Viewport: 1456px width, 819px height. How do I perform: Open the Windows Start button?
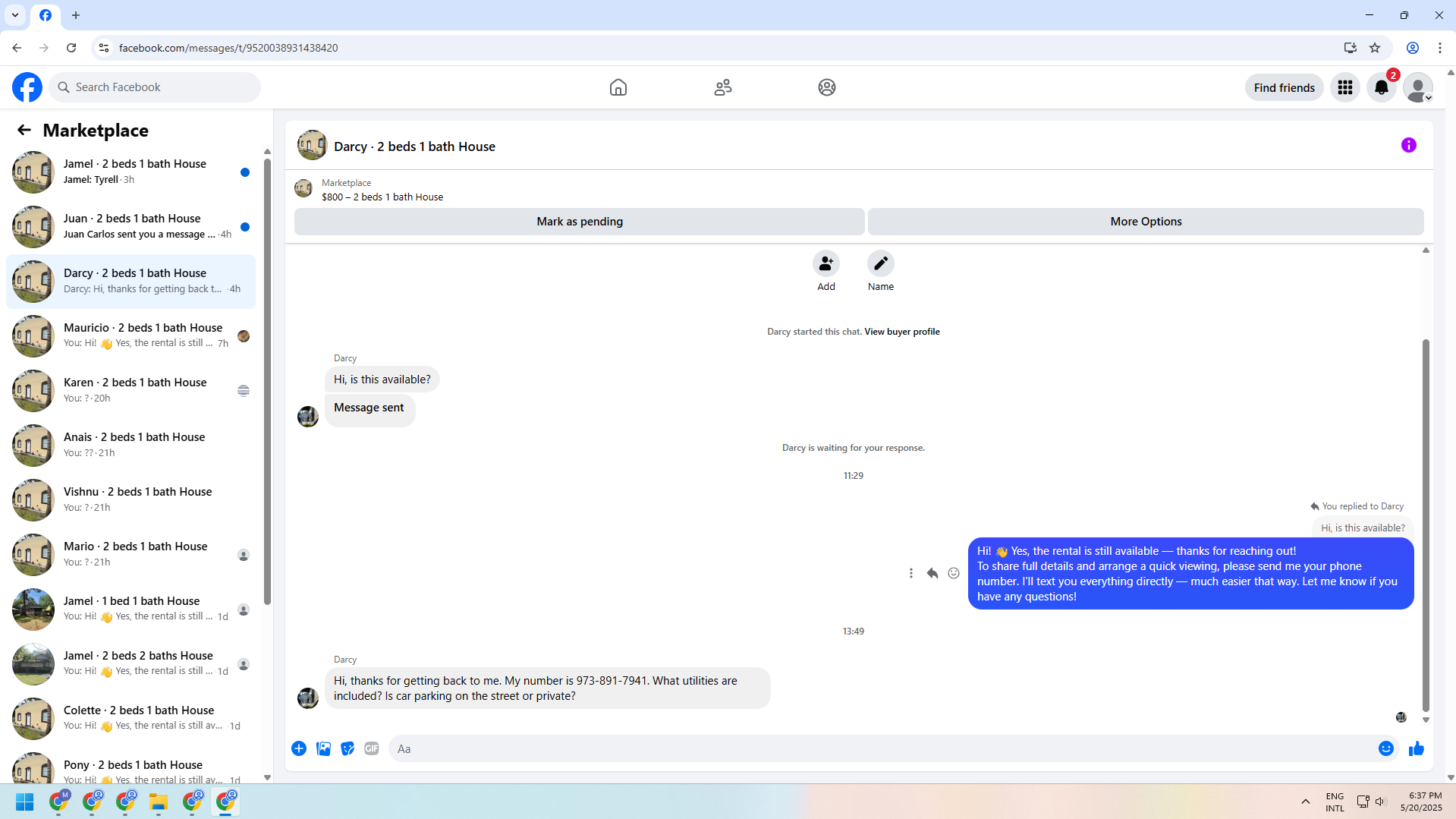coord(25,802)
